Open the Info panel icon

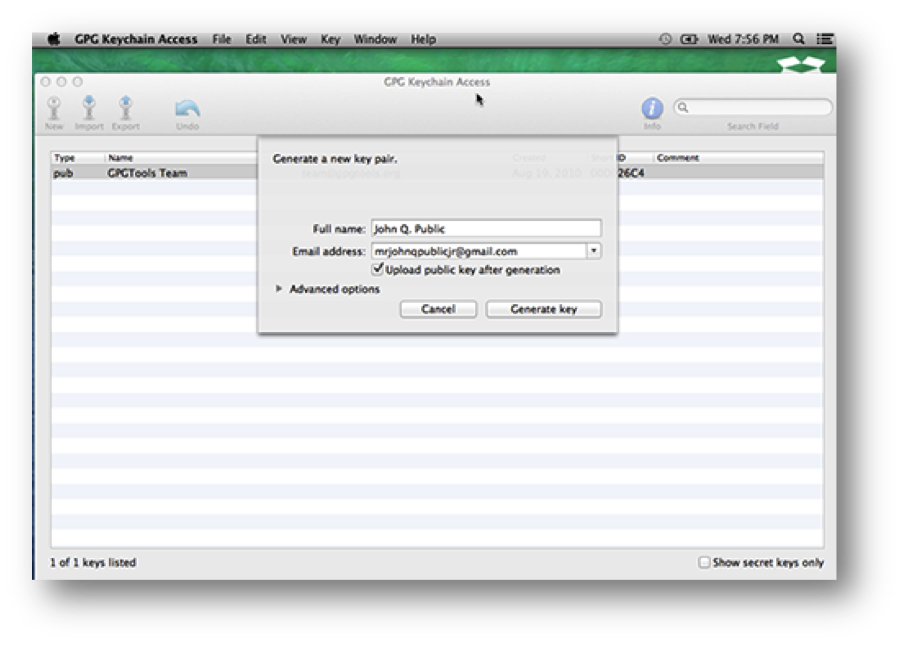click(x=652, y=108)
